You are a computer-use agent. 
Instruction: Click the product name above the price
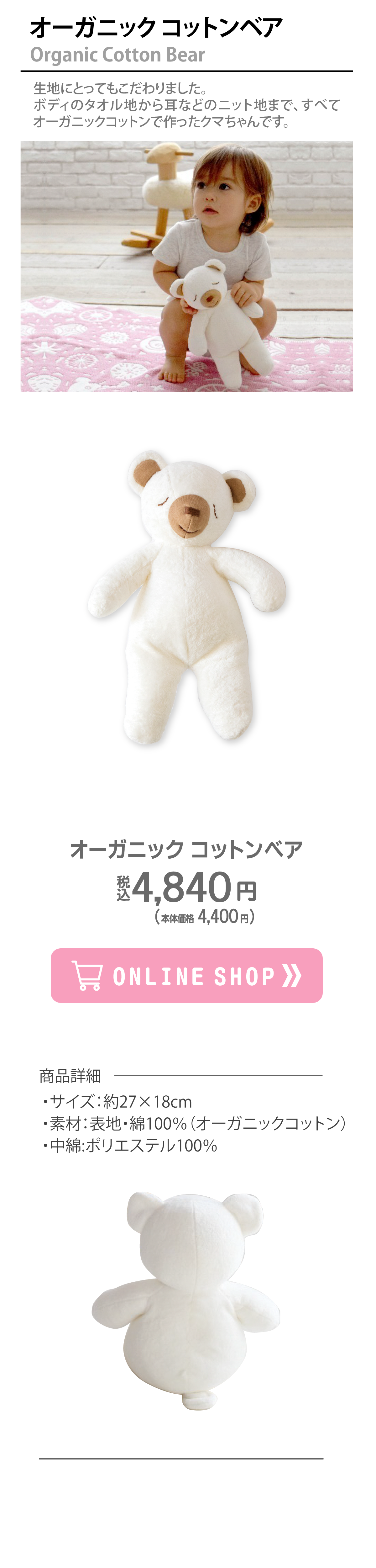pos(186,849)
